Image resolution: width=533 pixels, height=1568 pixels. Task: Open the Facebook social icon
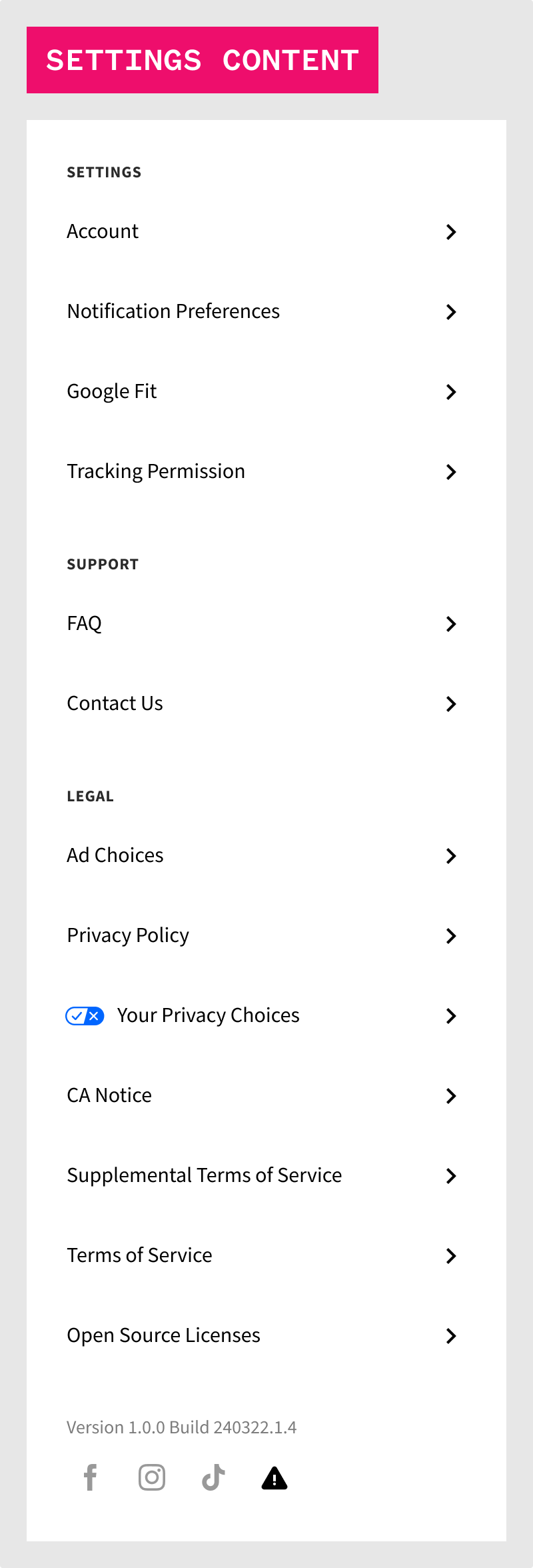coord(91,1478)
